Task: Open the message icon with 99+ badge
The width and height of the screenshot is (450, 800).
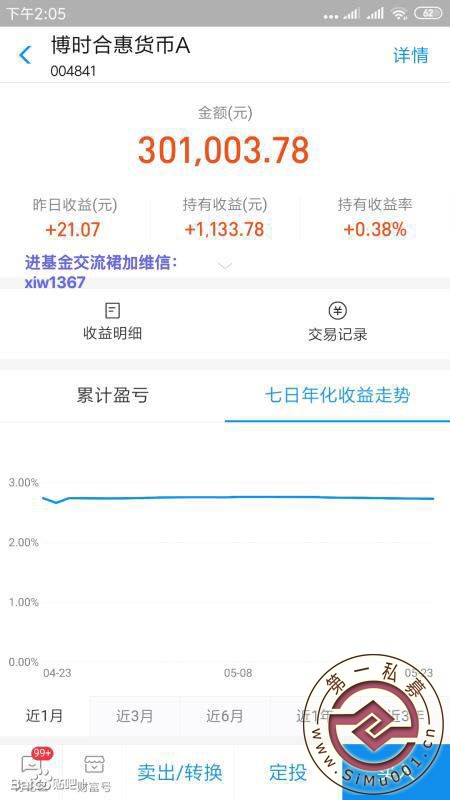Action: [x=31, y=764]
